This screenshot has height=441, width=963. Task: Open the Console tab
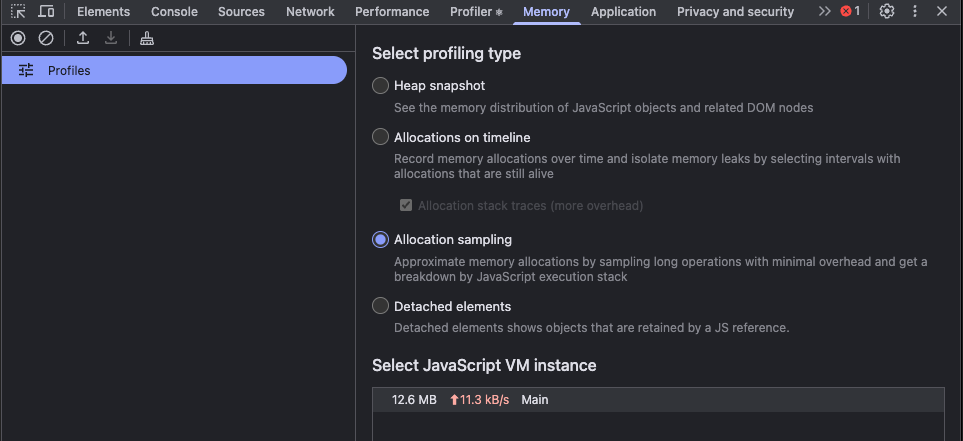(x=174, y=12)
